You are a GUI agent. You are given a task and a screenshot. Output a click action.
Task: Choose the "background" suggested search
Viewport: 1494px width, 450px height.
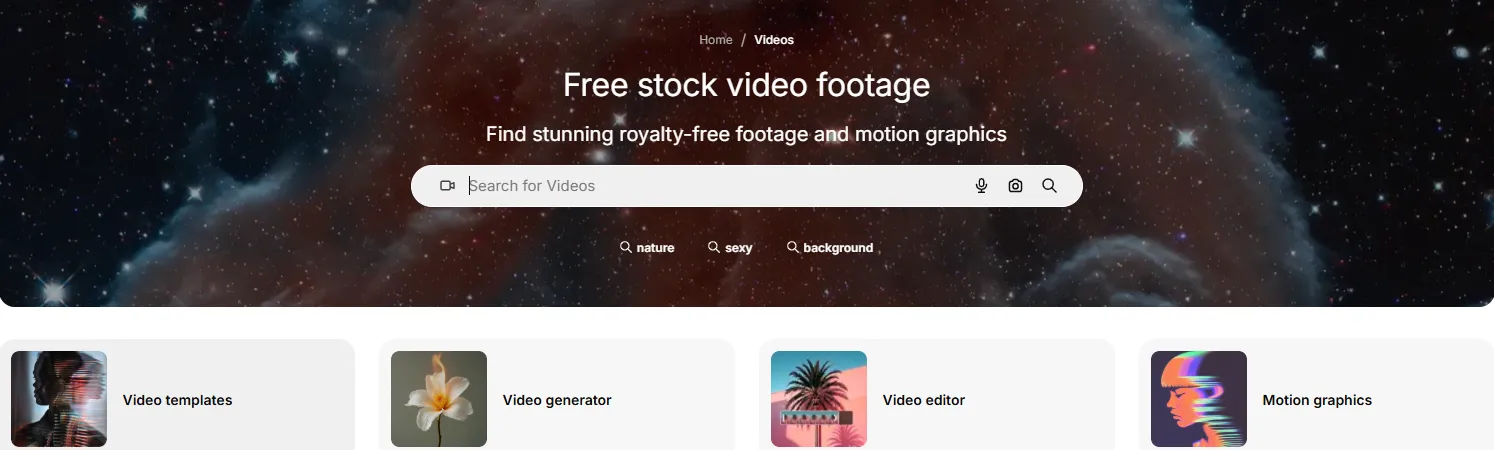[838, 248]
